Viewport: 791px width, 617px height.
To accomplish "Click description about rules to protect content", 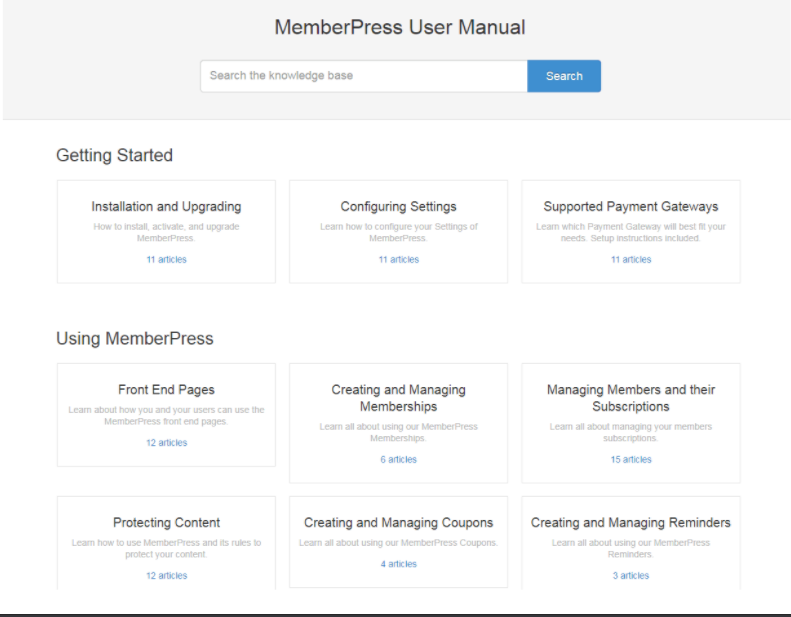I will (166, 548).
